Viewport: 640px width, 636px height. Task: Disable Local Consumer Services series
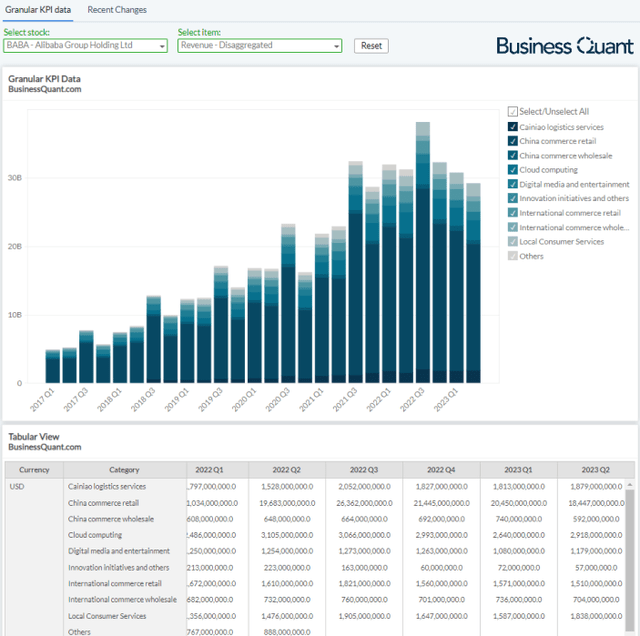513,242
